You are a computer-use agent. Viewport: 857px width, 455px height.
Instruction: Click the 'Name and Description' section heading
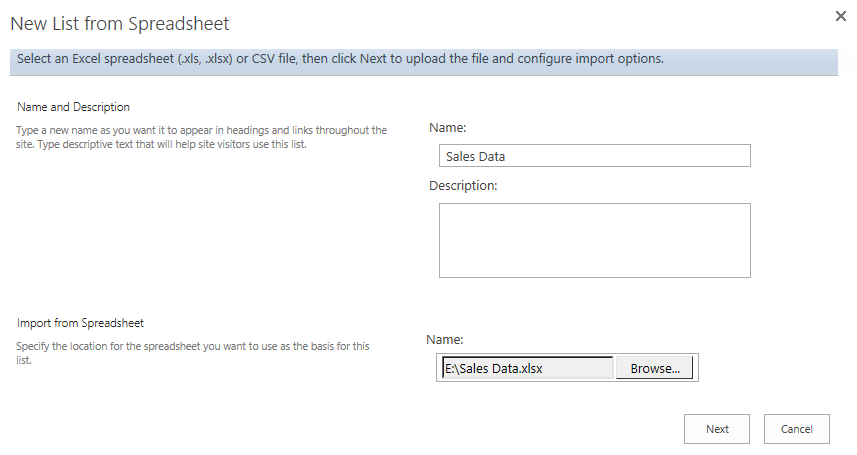73,107
